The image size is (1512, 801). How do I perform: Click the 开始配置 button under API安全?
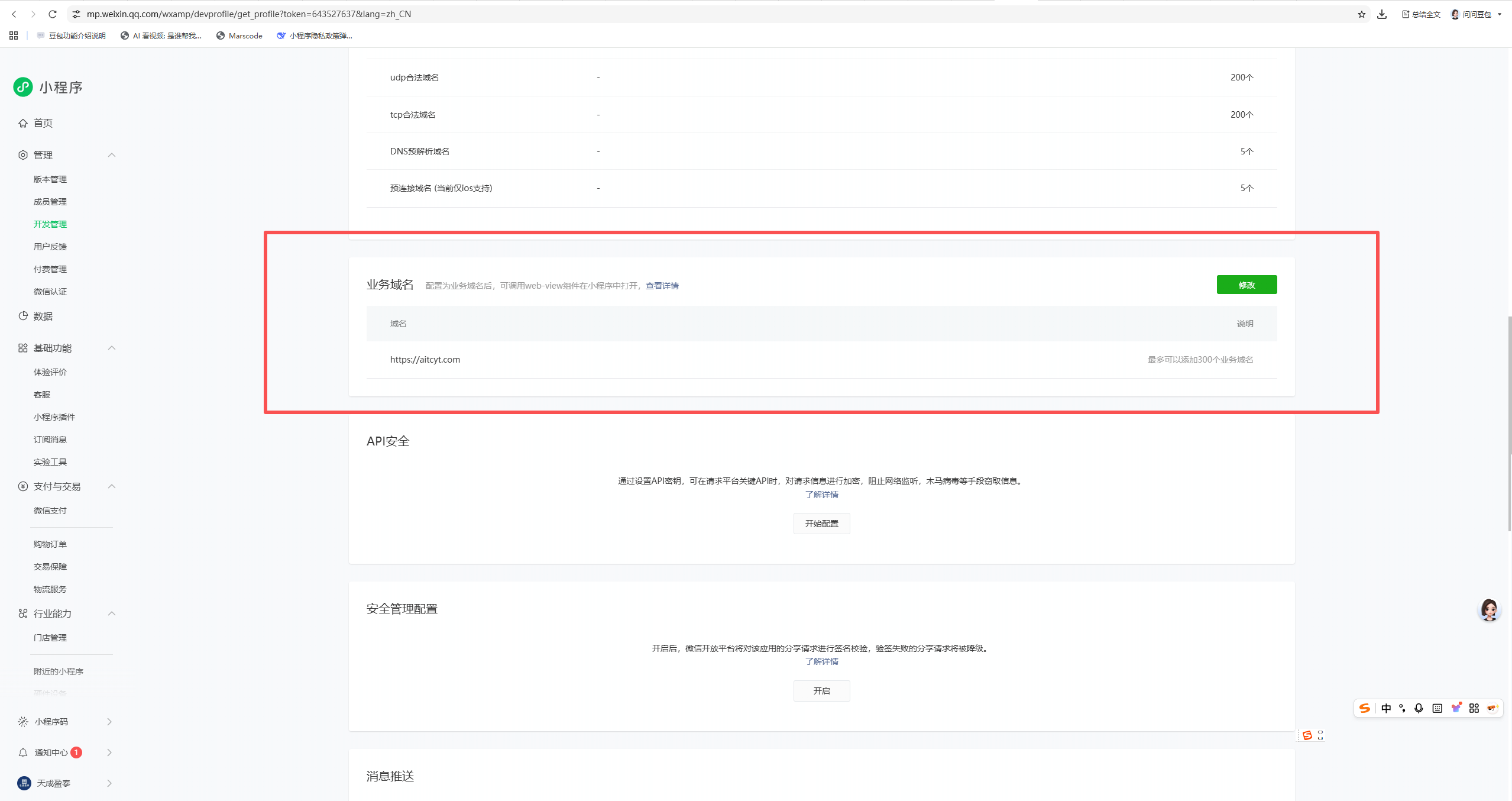[821, 524]
